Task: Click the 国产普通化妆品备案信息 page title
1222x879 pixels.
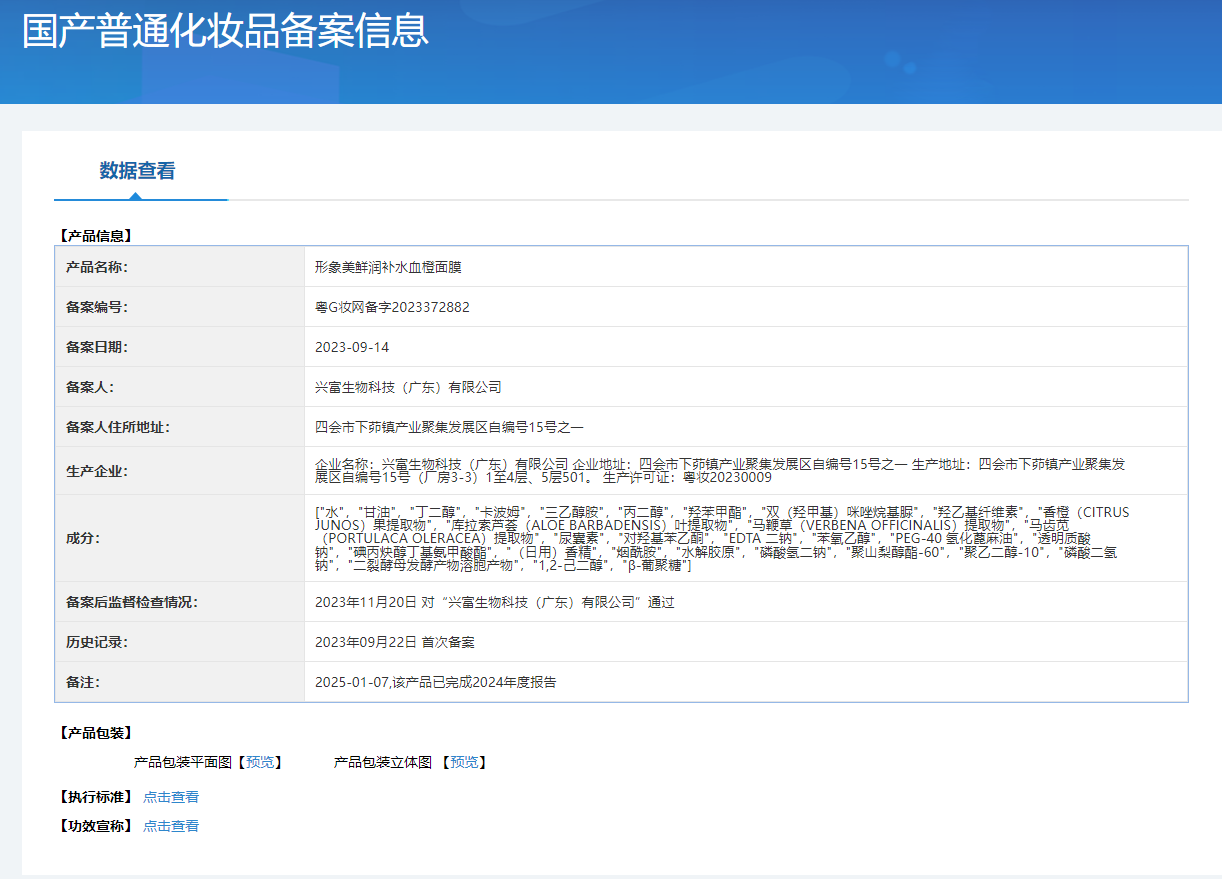Action: tap(226, 31)
